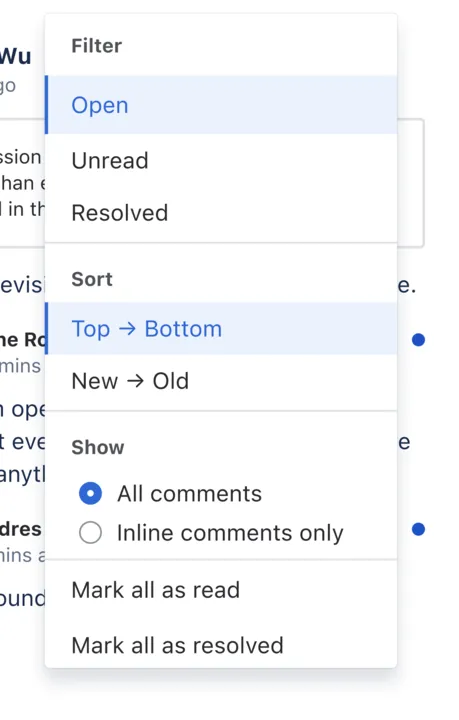The height and width of the screenshot is (720, 459).
Task: Click the upper blue unread dot
Action: 418,340
